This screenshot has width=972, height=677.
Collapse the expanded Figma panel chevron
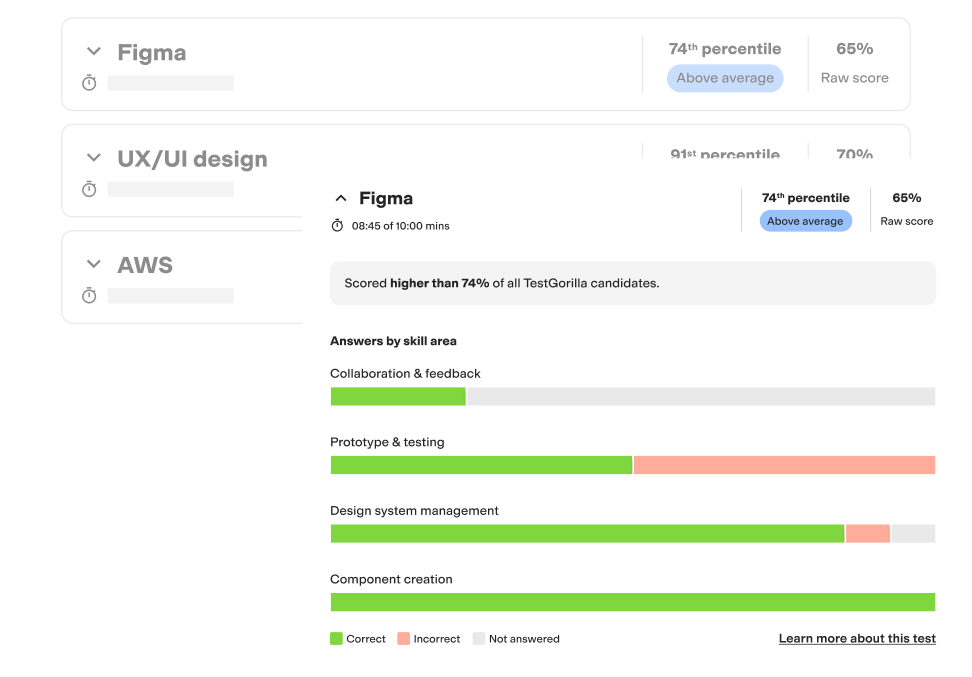pyautogui.click(x=340, y=198)
